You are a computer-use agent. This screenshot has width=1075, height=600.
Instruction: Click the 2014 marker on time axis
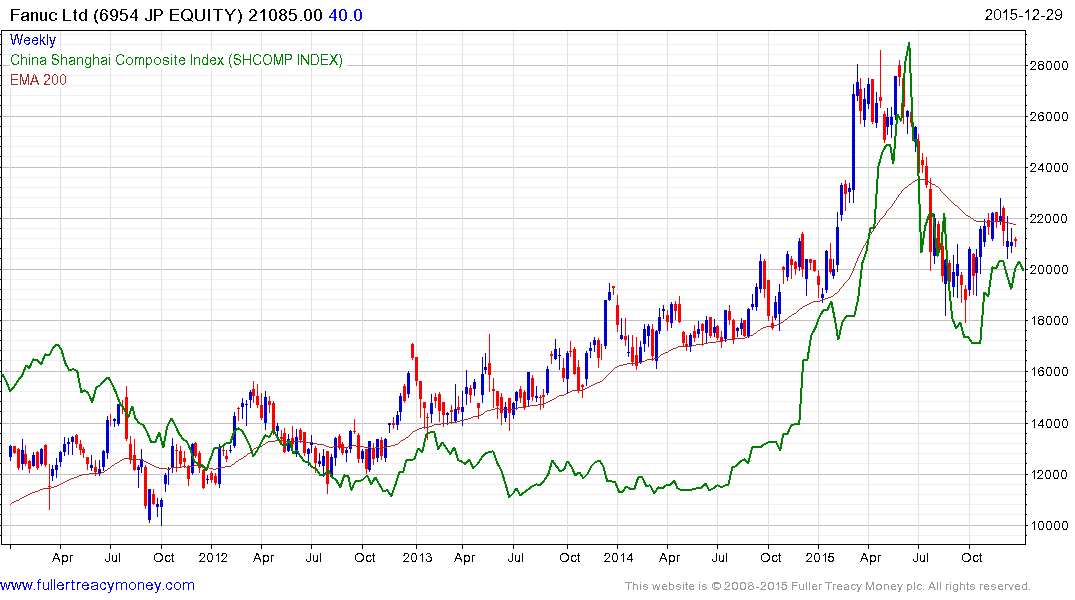pos(618,557)
